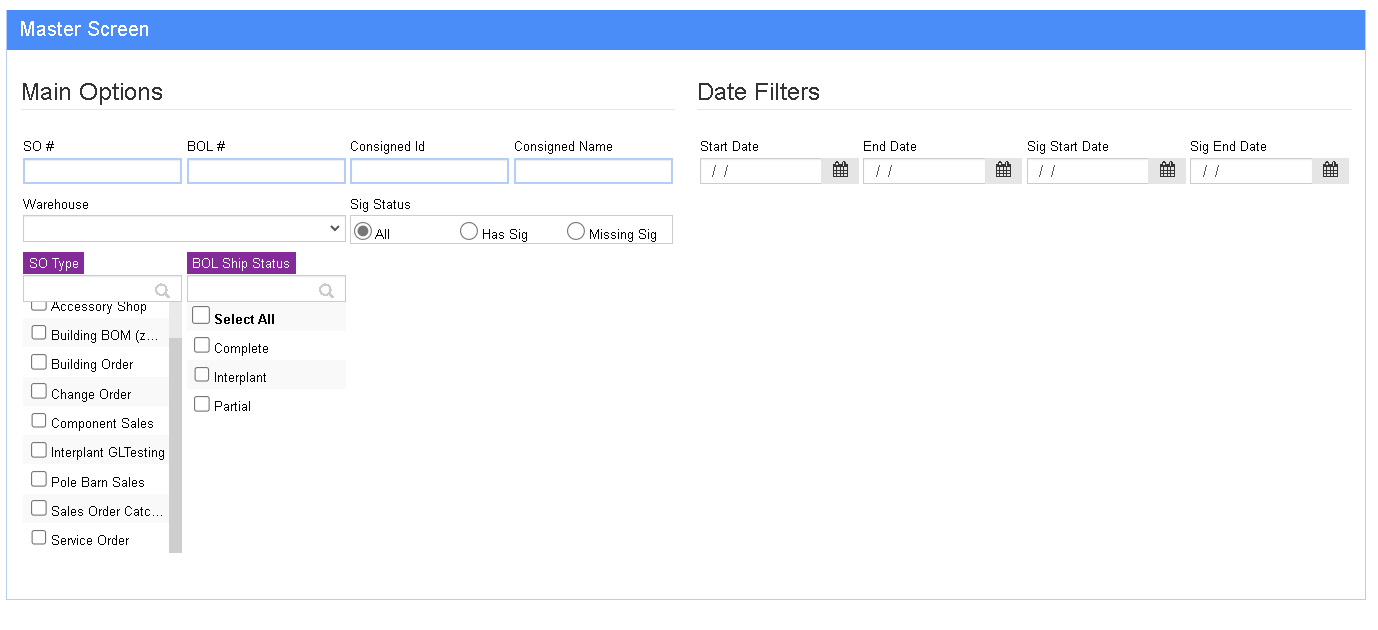This screenshot has height=630, width=1378.
Task: Click the BOL Ship Status search box
Action: 266,289
